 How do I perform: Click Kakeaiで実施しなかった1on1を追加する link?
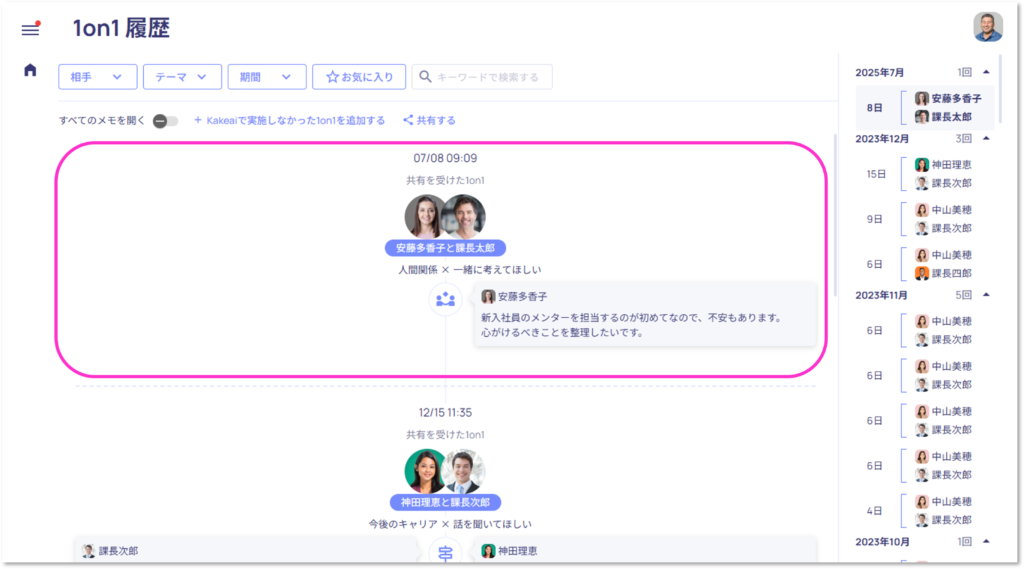[x=289, y=120]
